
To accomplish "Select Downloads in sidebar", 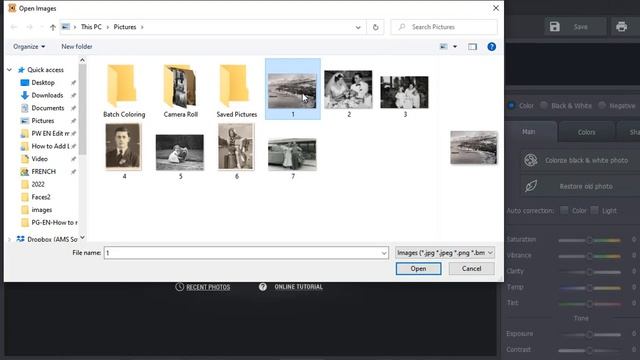I will pos(47,95).
